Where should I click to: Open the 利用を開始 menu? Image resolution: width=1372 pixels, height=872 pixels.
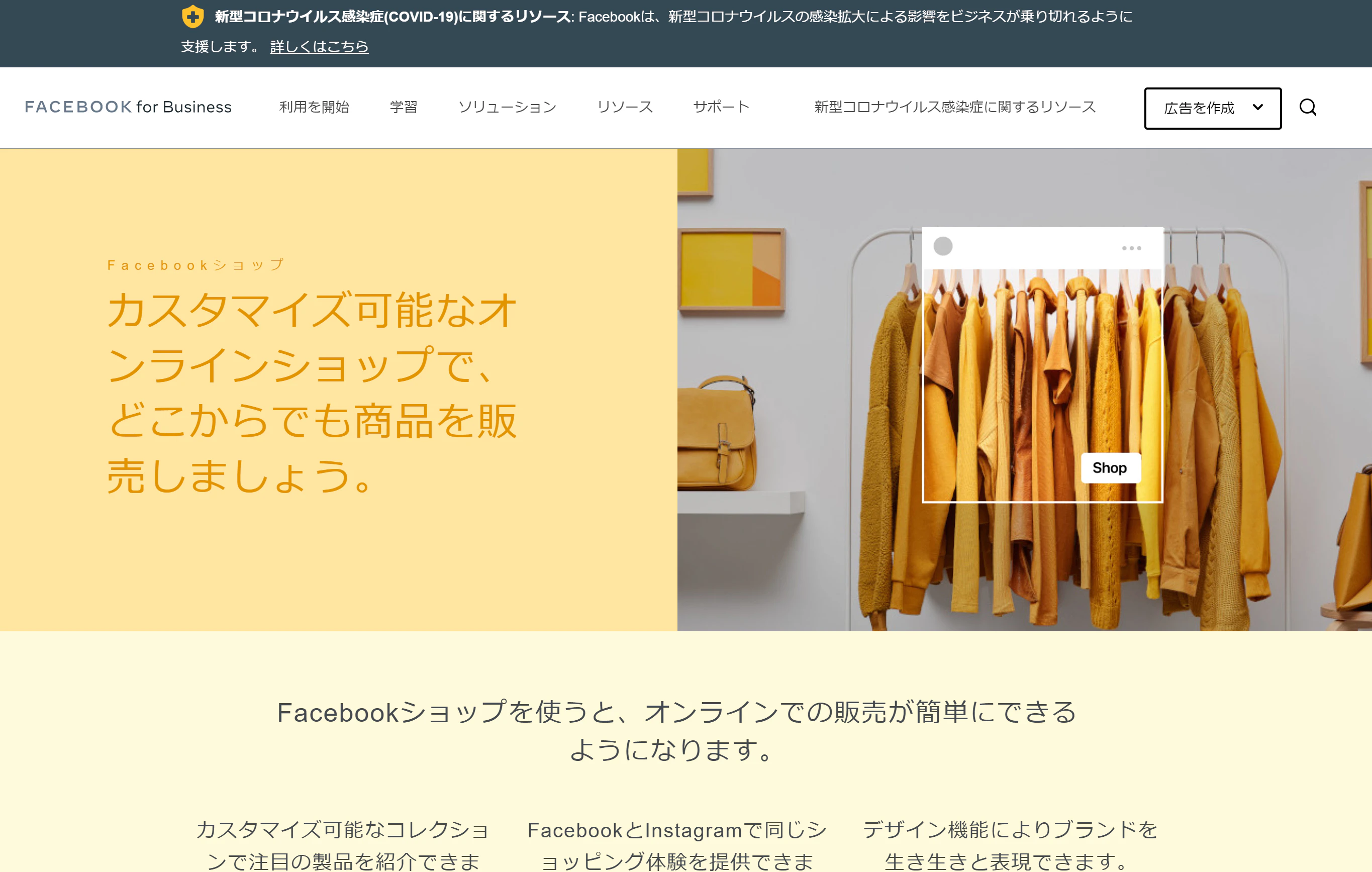pyautogui.click(x=314, y=107)
